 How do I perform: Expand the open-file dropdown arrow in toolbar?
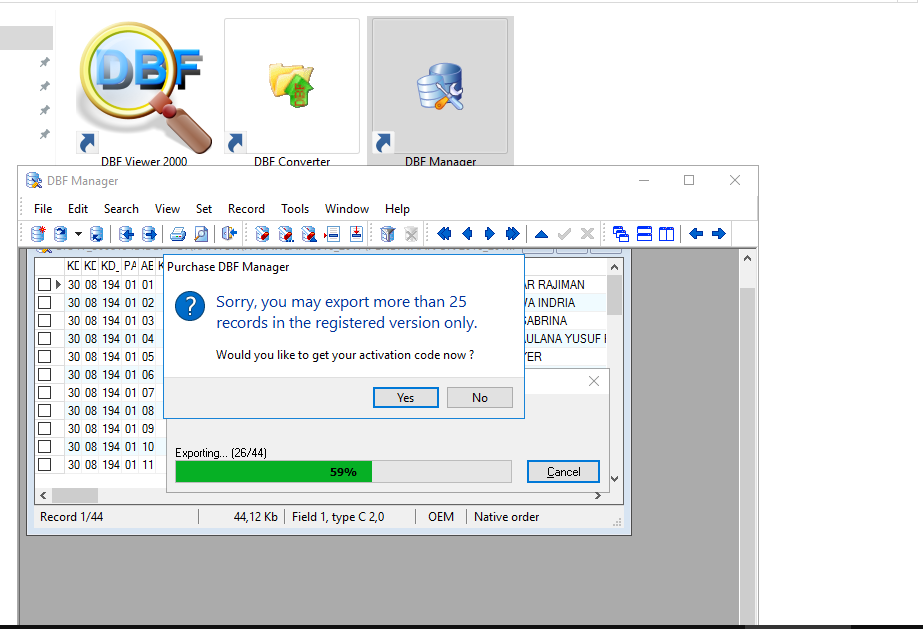point(78,234)
